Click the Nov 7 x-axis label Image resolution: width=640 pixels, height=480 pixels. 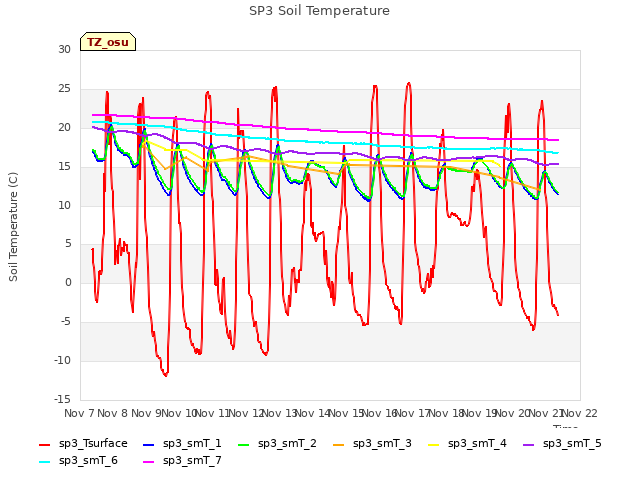(79, 413)
